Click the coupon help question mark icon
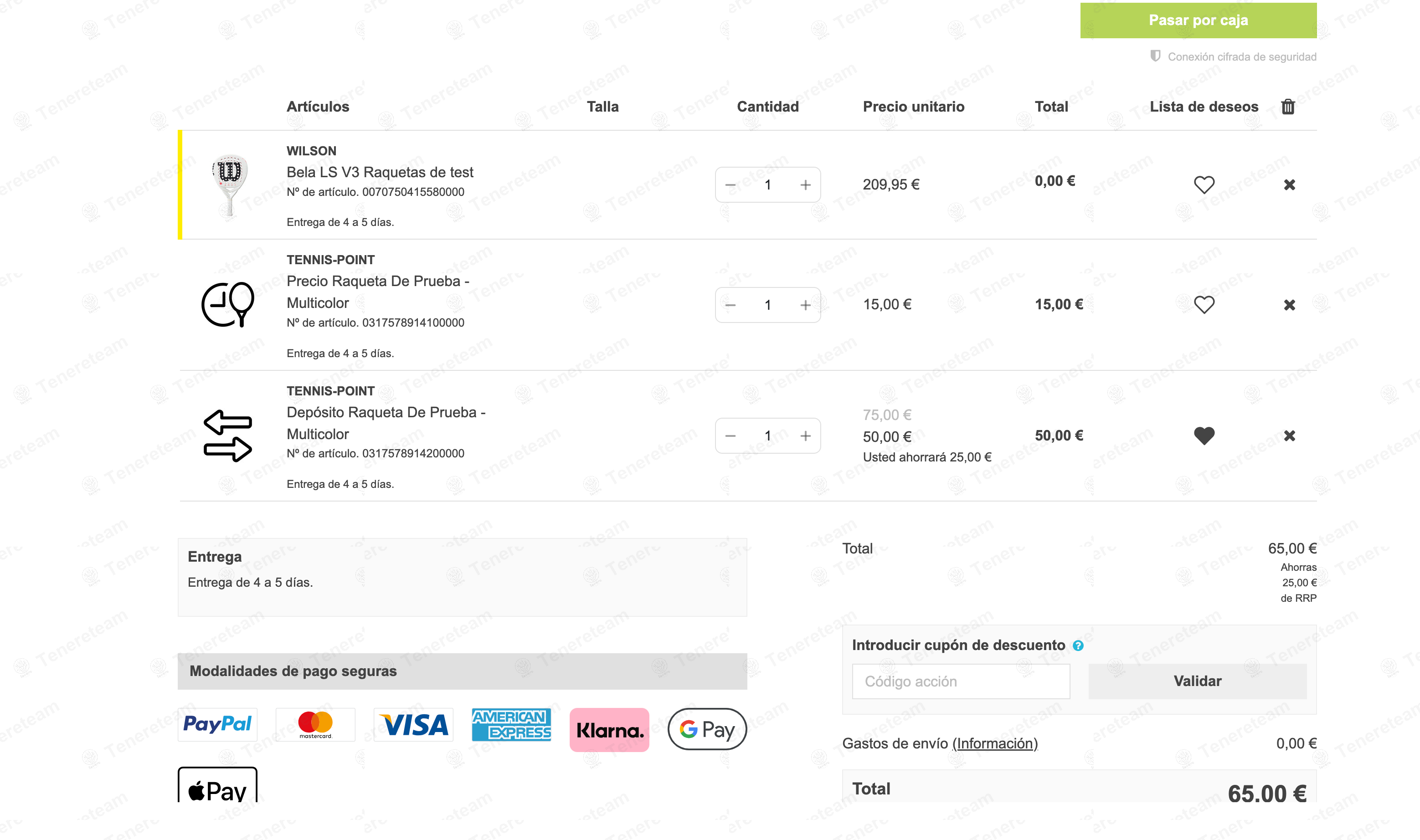The width and height of the screenshot is (1420, 840). click(x=1078, y=646)
